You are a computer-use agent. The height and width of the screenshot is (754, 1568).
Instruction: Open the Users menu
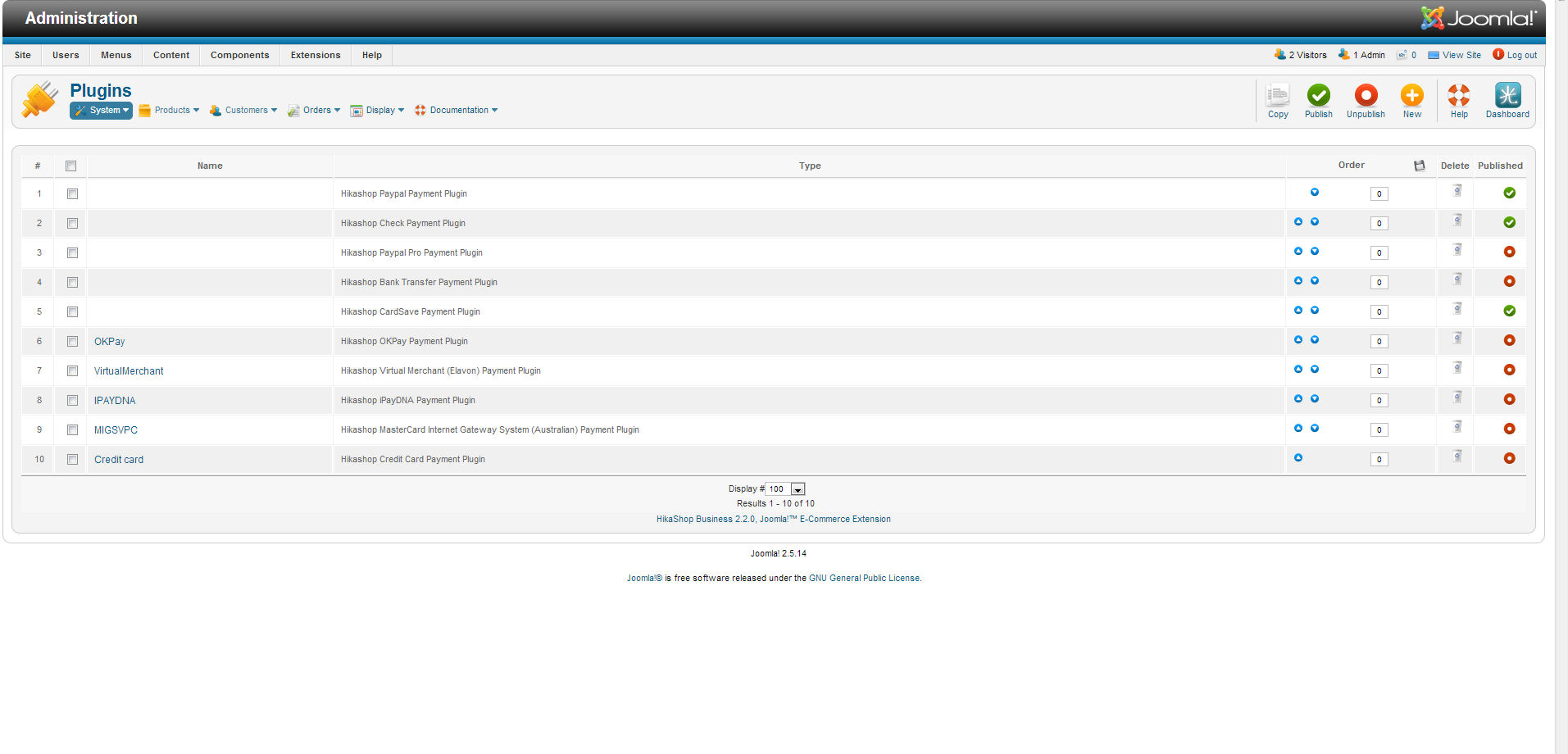66,55
